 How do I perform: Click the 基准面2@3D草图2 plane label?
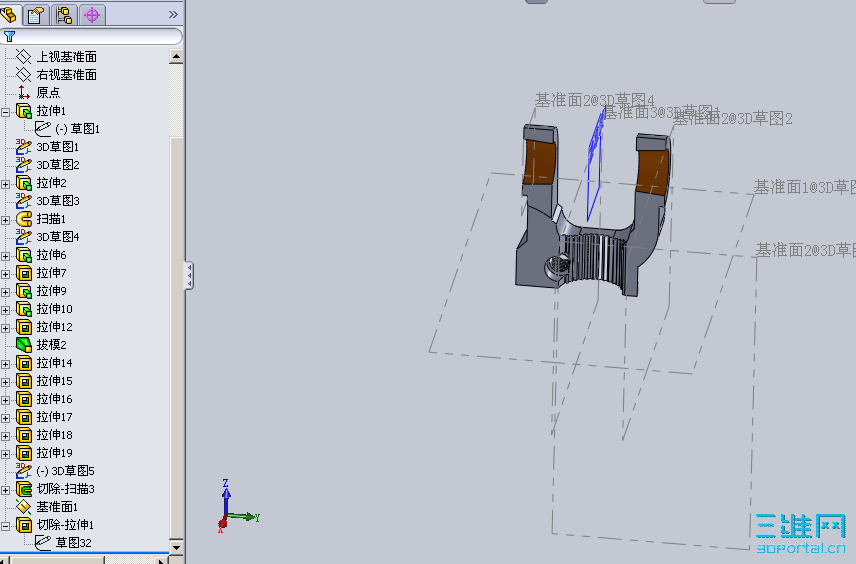click(x=733, y=118)
